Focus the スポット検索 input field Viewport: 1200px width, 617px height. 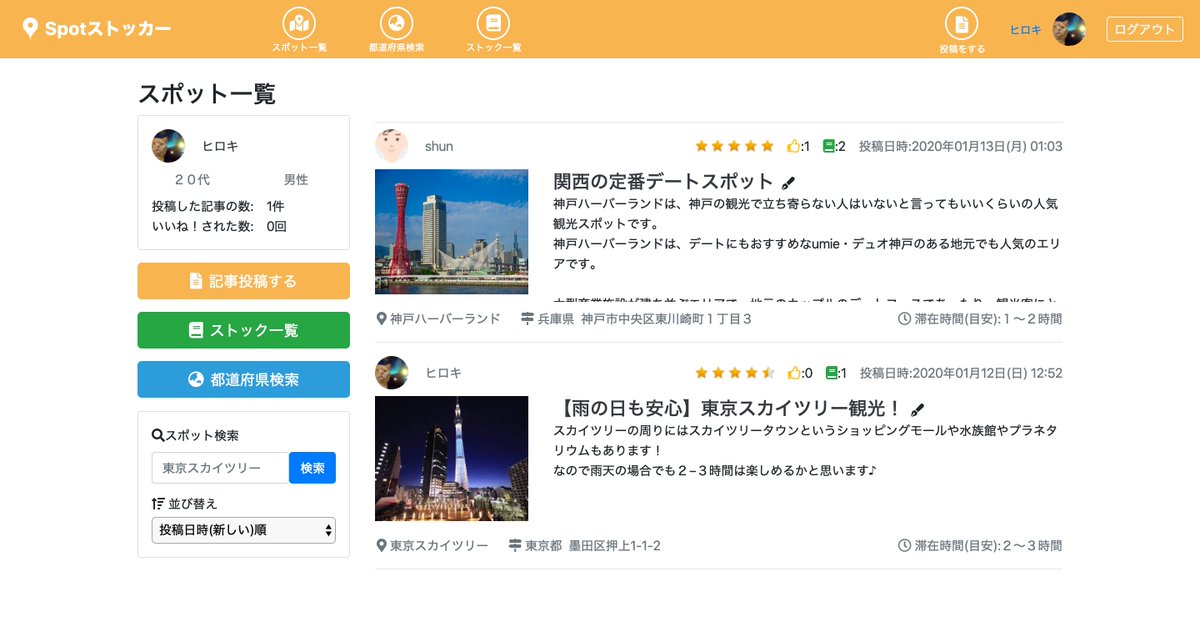pyautogui.click(x=220, y=468)
